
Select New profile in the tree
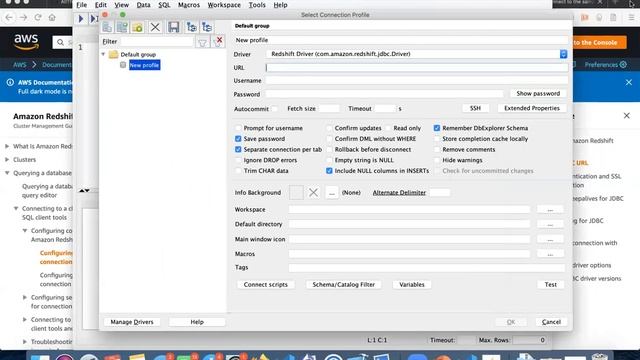(x=144, y=65)
